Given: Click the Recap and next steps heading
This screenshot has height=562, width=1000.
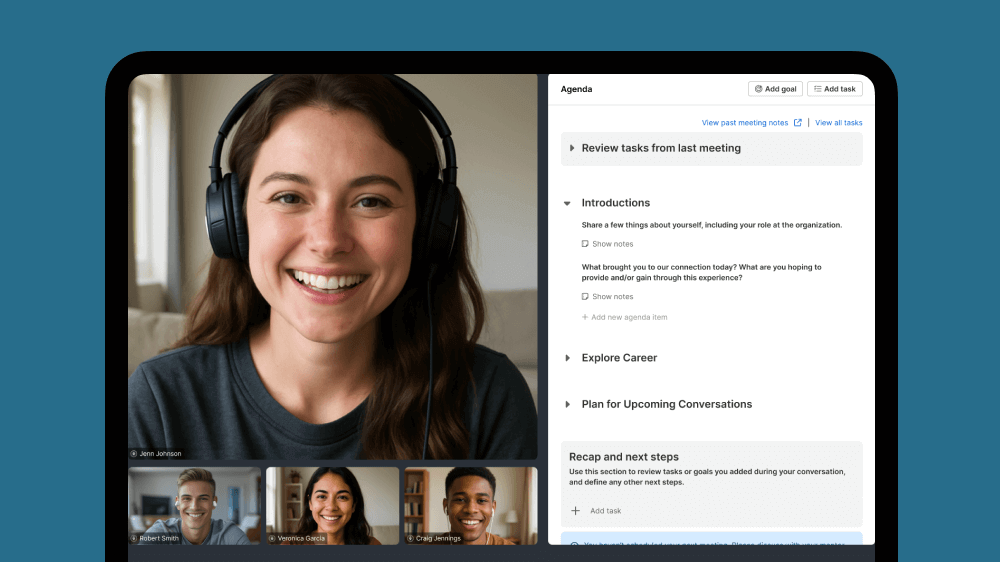Looking at the screenshot, I should pos(624,457).
